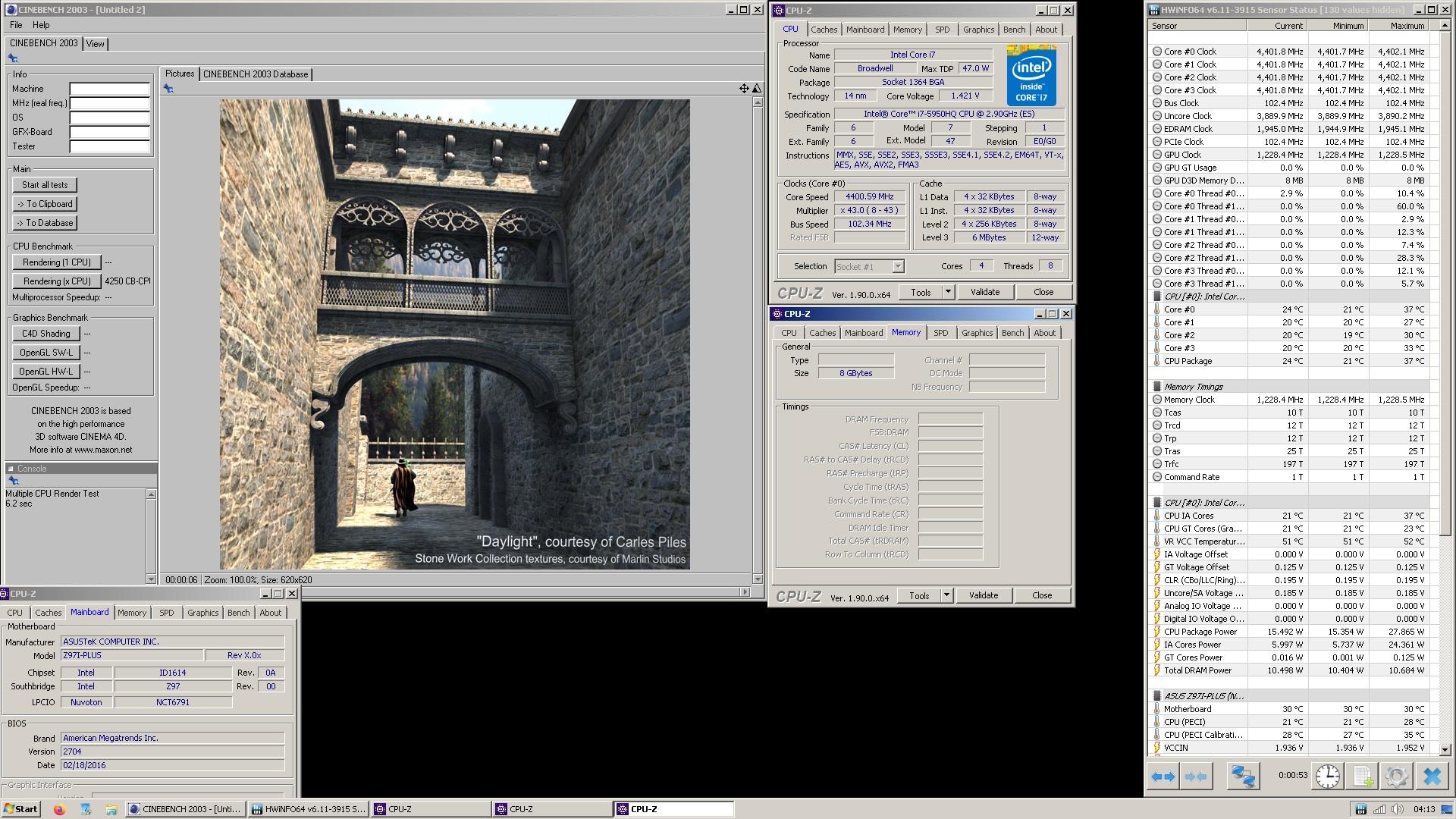Screen dimensions: 1456x819
Task: Open Tools dropdown arrow in Memory CPU-Z window
Action: pos(946,595)
